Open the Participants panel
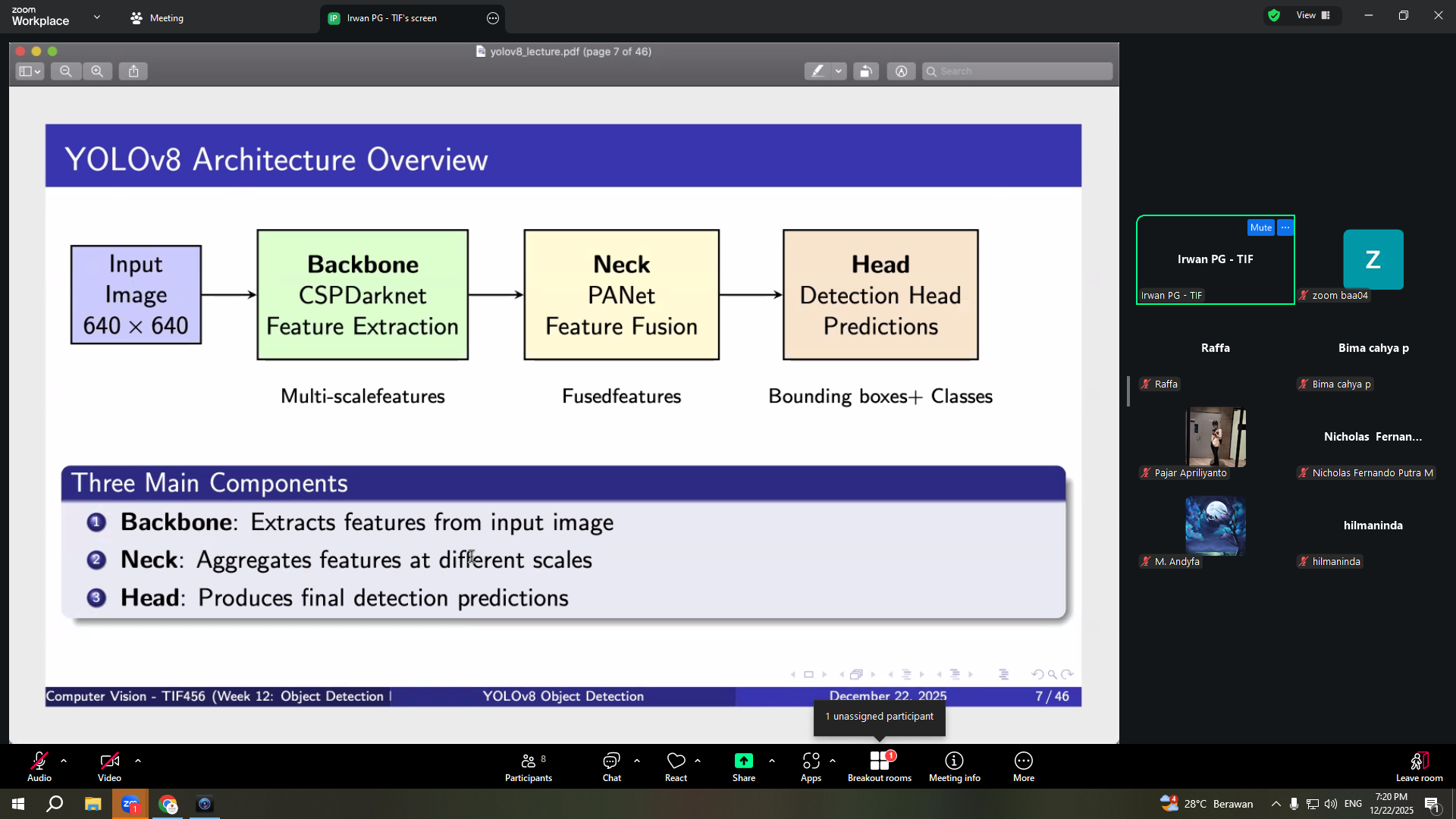 [x=529, y=767]
